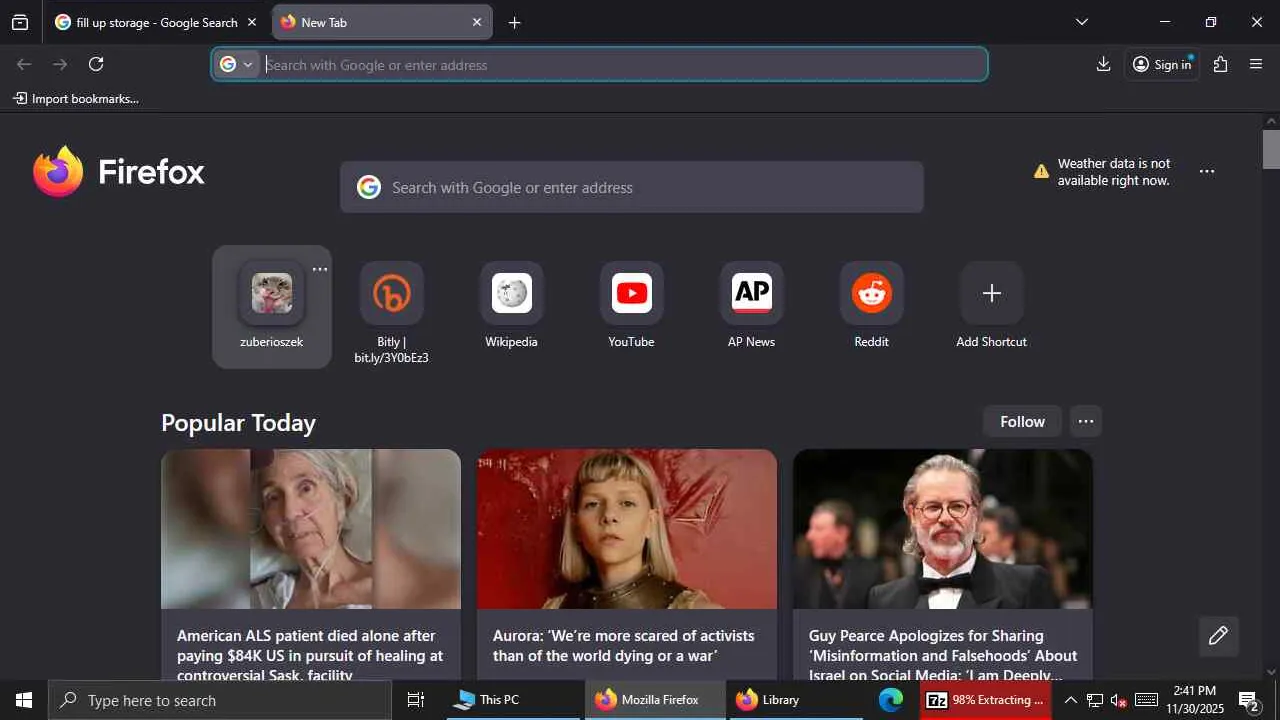Image resolution: width=1280 pixels, height=720 pixels.
Task: Switch to fill up storage Google Search tab
Action: pyautogui.click(x=156, y=22)
